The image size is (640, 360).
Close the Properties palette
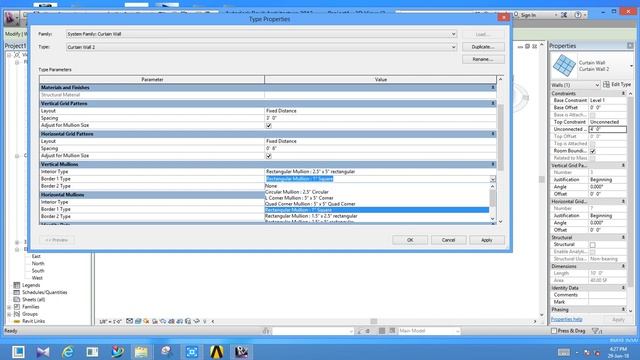coord(630,46)
